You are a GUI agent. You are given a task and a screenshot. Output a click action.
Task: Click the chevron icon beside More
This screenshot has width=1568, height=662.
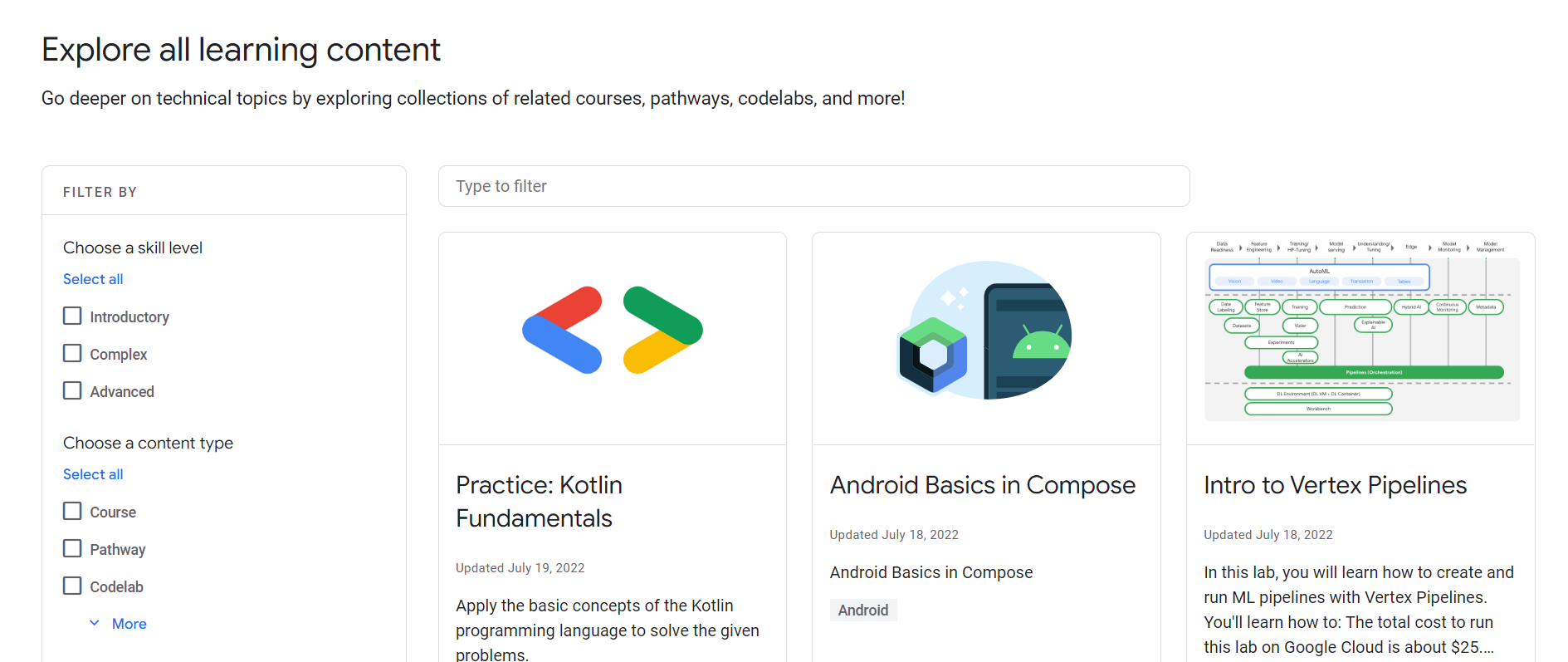click(x=95, y=623)
